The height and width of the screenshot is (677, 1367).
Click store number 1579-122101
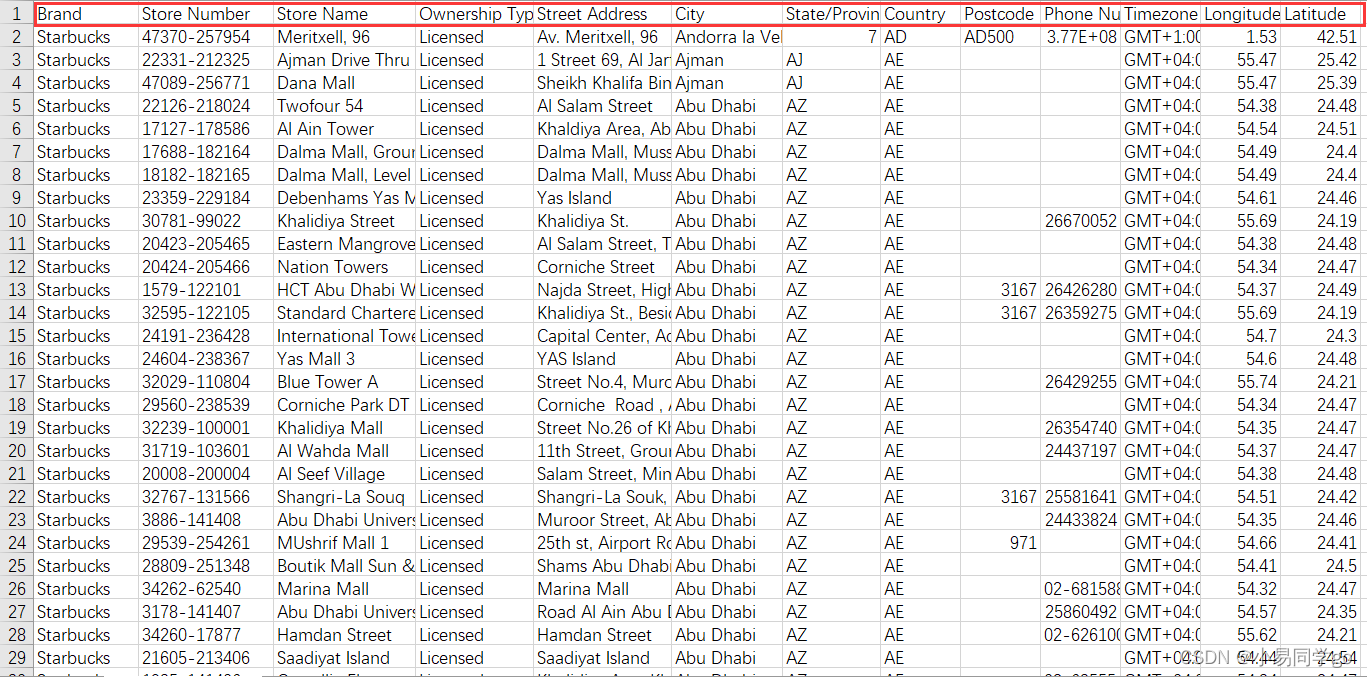pos(206,290)
